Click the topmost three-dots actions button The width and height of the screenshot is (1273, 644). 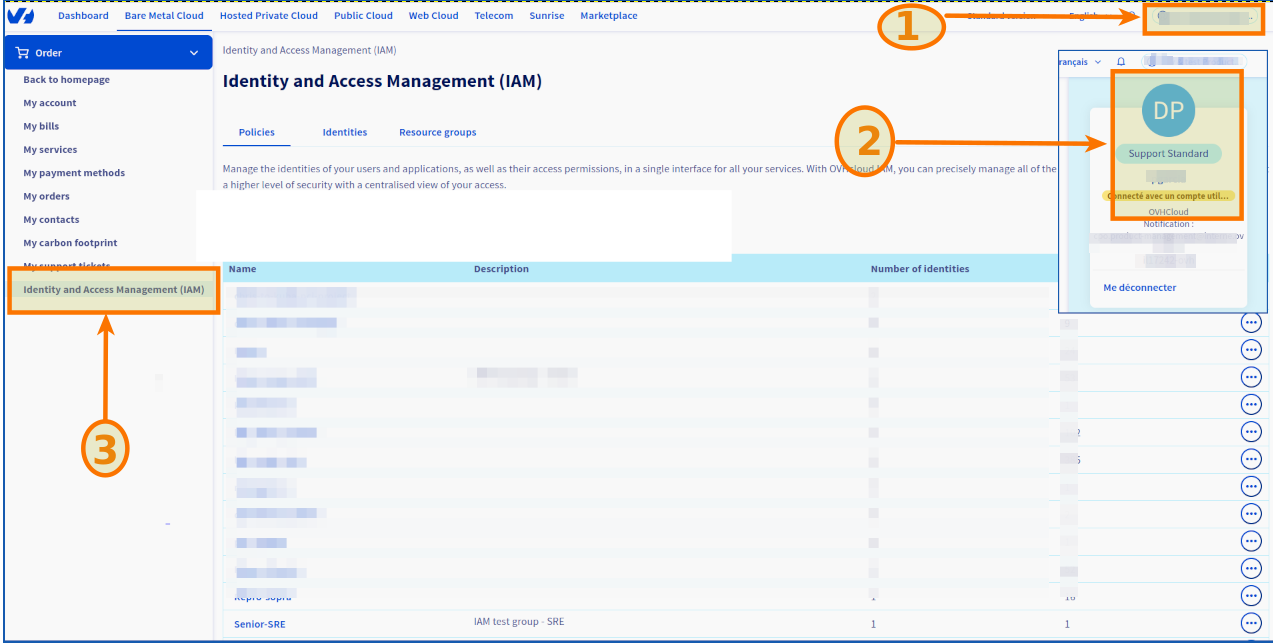pyautogui.click(x=1250, y=322)
